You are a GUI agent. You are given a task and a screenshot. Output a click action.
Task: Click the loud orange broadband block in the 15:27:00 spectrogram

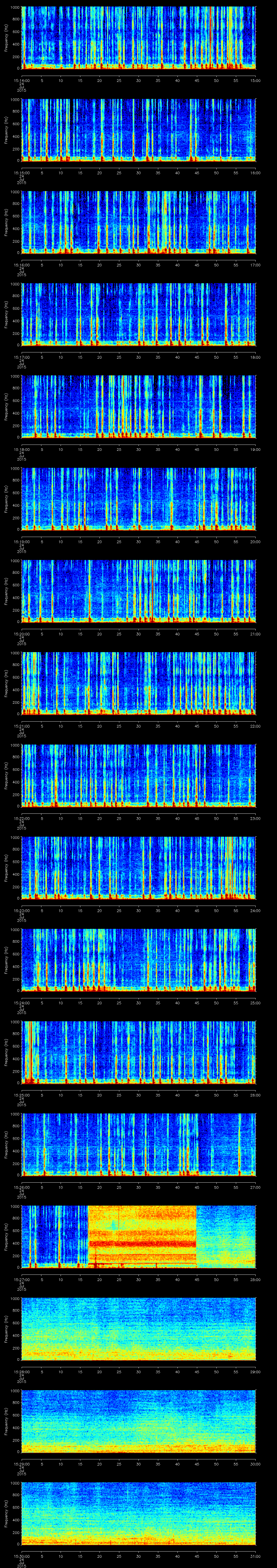tap(142, 1236)
